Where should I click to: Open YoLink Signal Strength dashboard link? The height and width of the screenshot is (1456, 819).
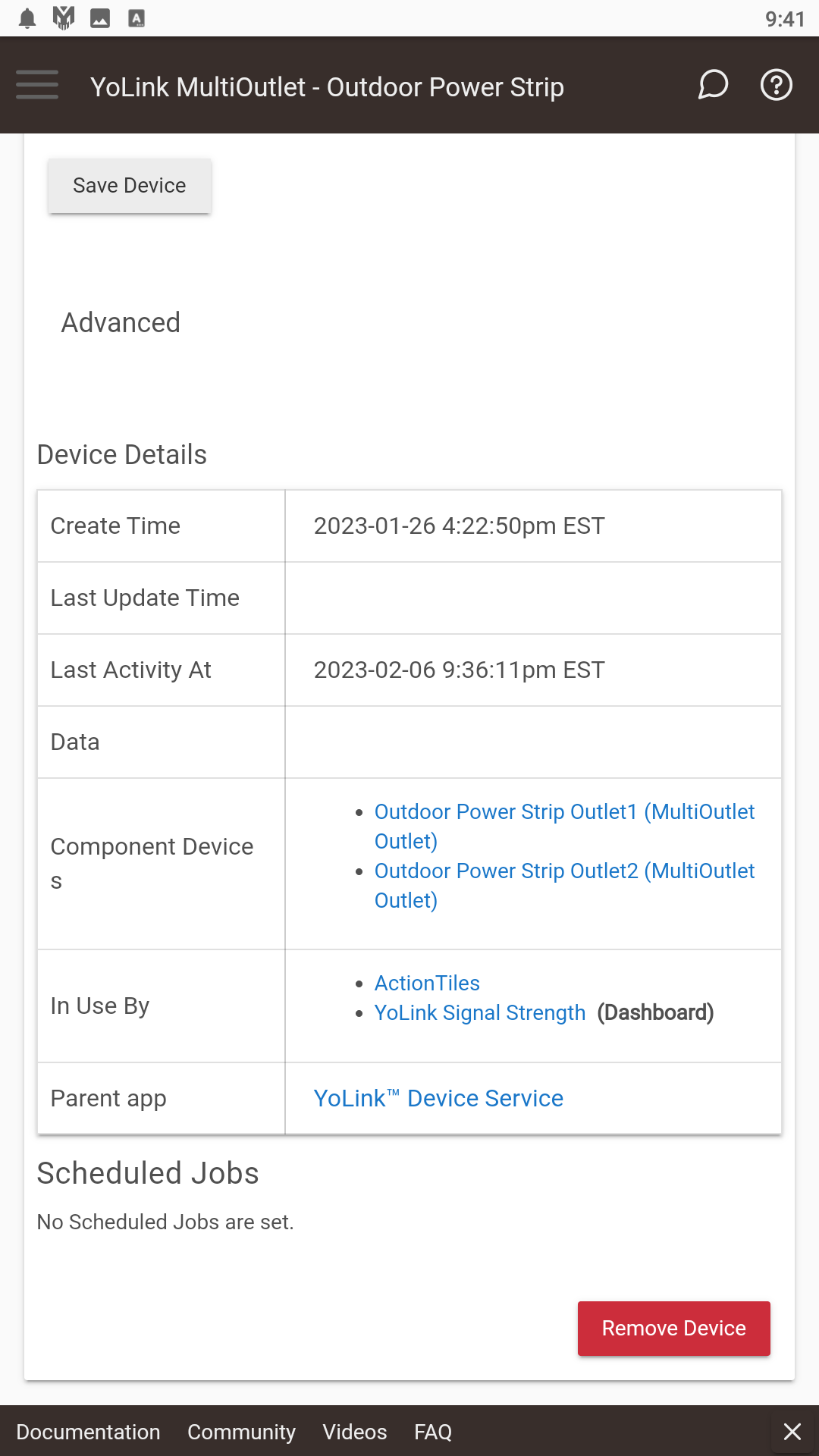point(480,1013)
